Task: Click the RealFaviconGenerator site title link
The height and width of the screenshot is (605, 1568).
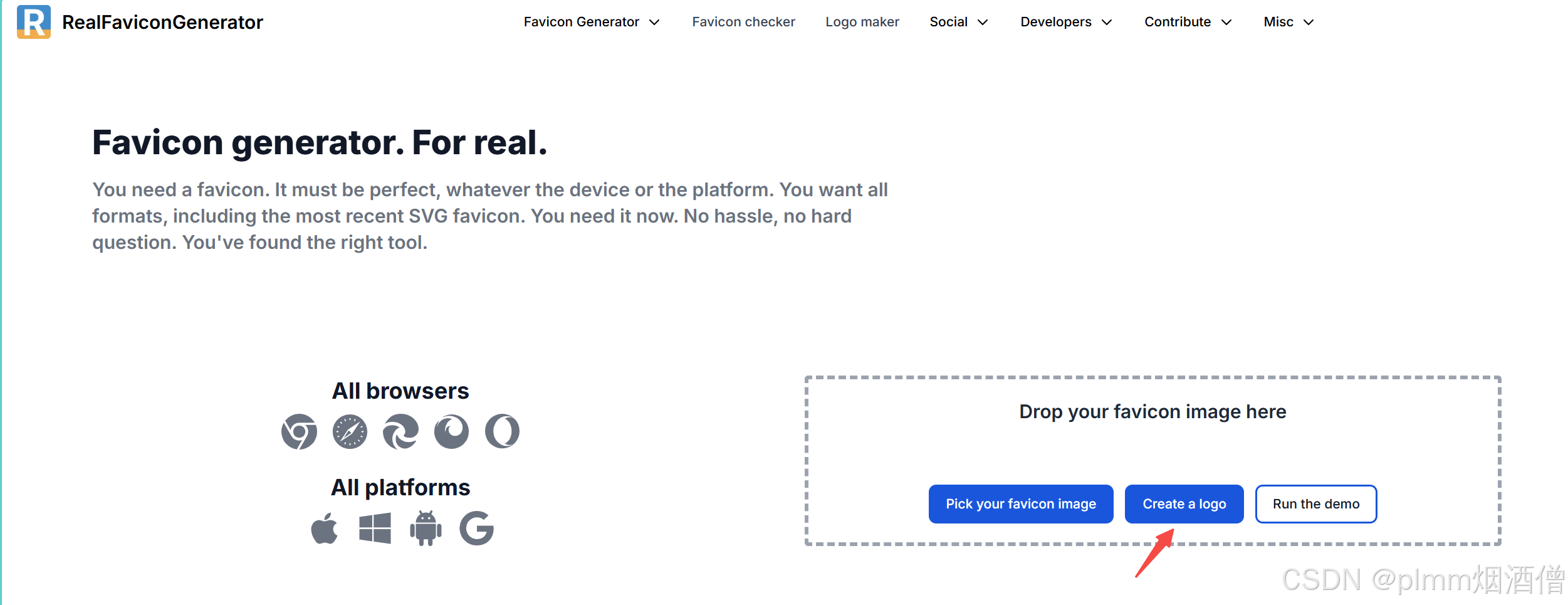Action: pos(162,23)
